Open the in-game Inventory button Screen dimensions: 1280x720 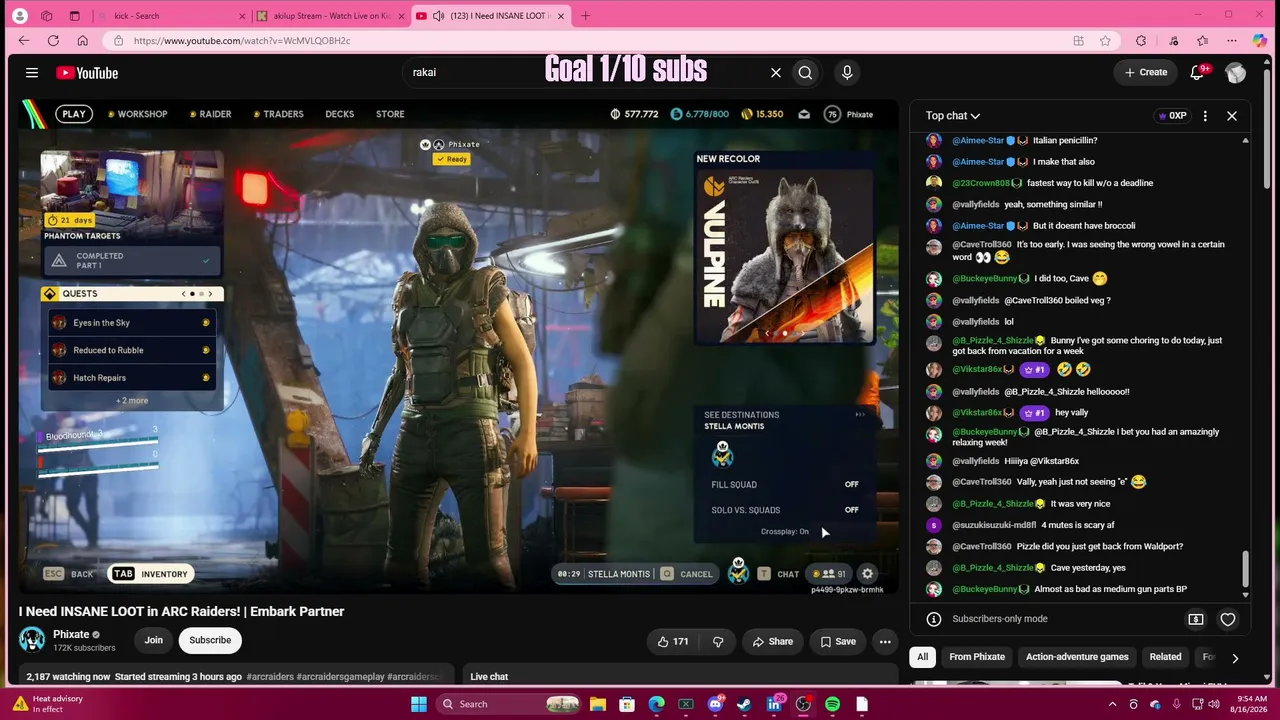(150, 574)
